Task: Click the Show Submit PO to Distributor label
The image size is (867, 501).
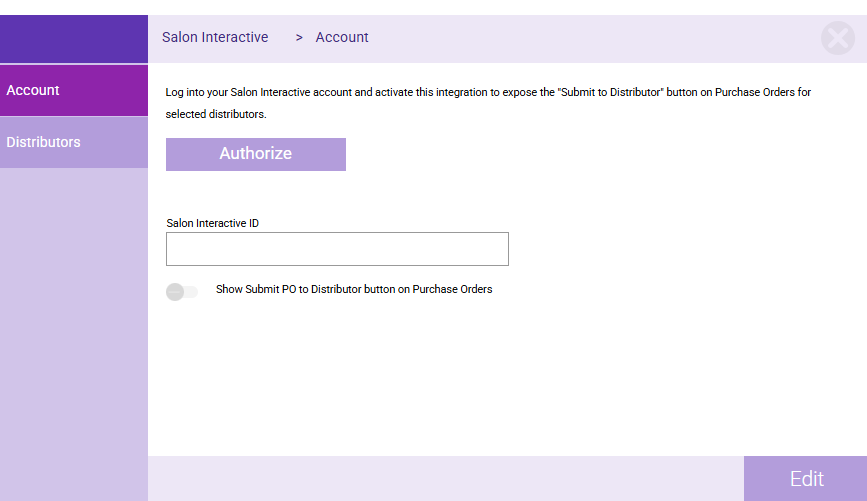Action: (354, 290)
